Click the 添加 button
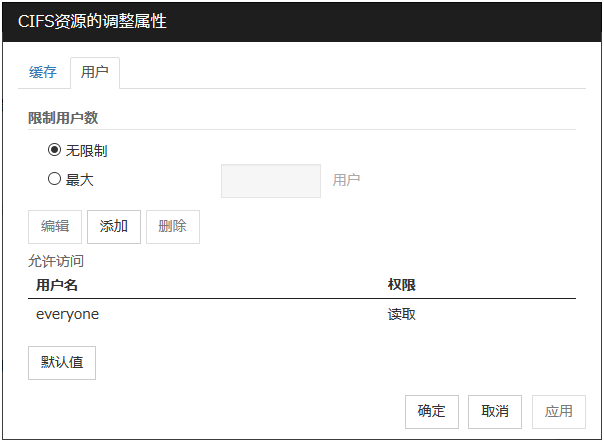Screen dimensions: 604x442 114,226
